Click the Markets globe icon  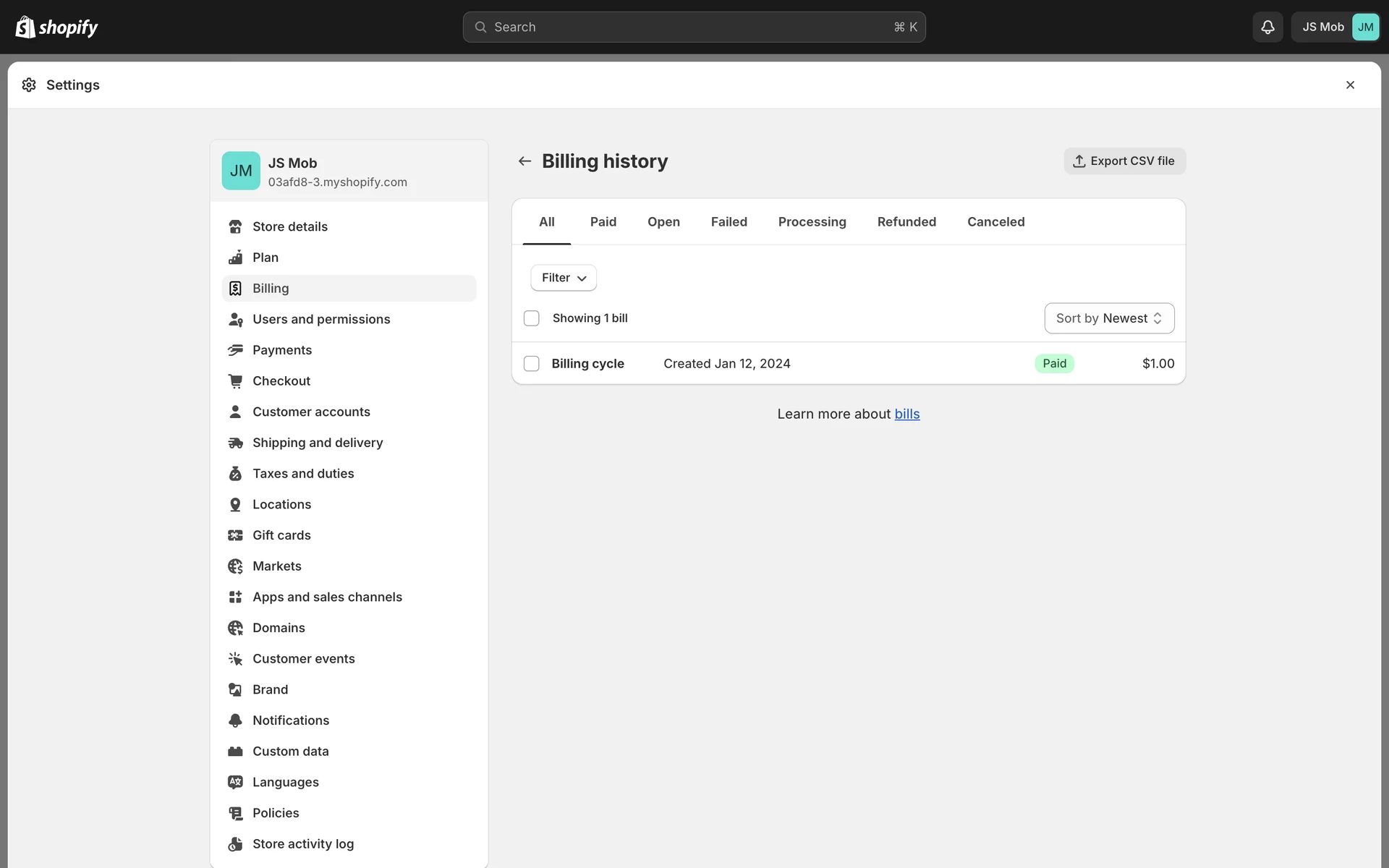pyautogui.click(x=235, y=566)
